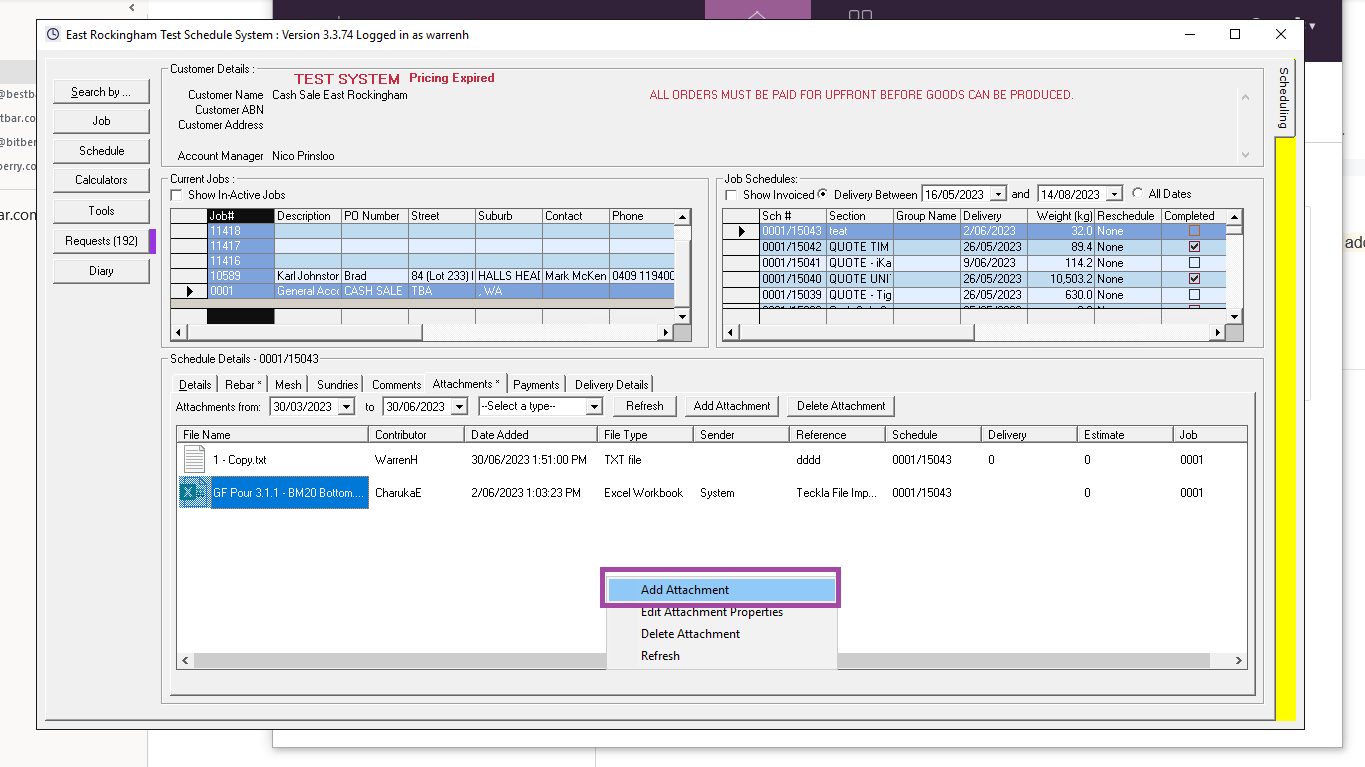Click the Refresh button in the Attachments section
Screen dimensions: 1365x767
pos(644,406)
